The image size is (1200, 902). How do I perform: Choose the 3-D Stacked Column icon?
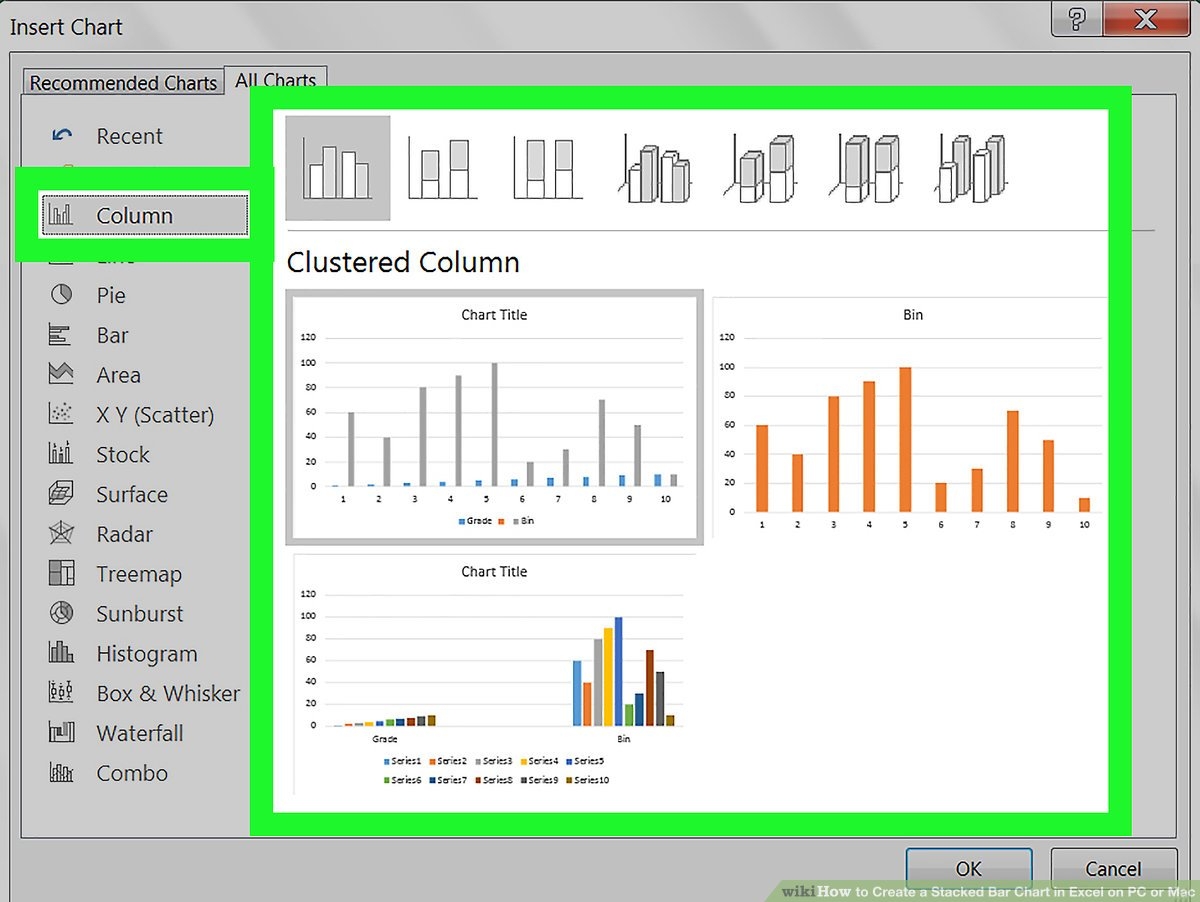pos(762,168)
